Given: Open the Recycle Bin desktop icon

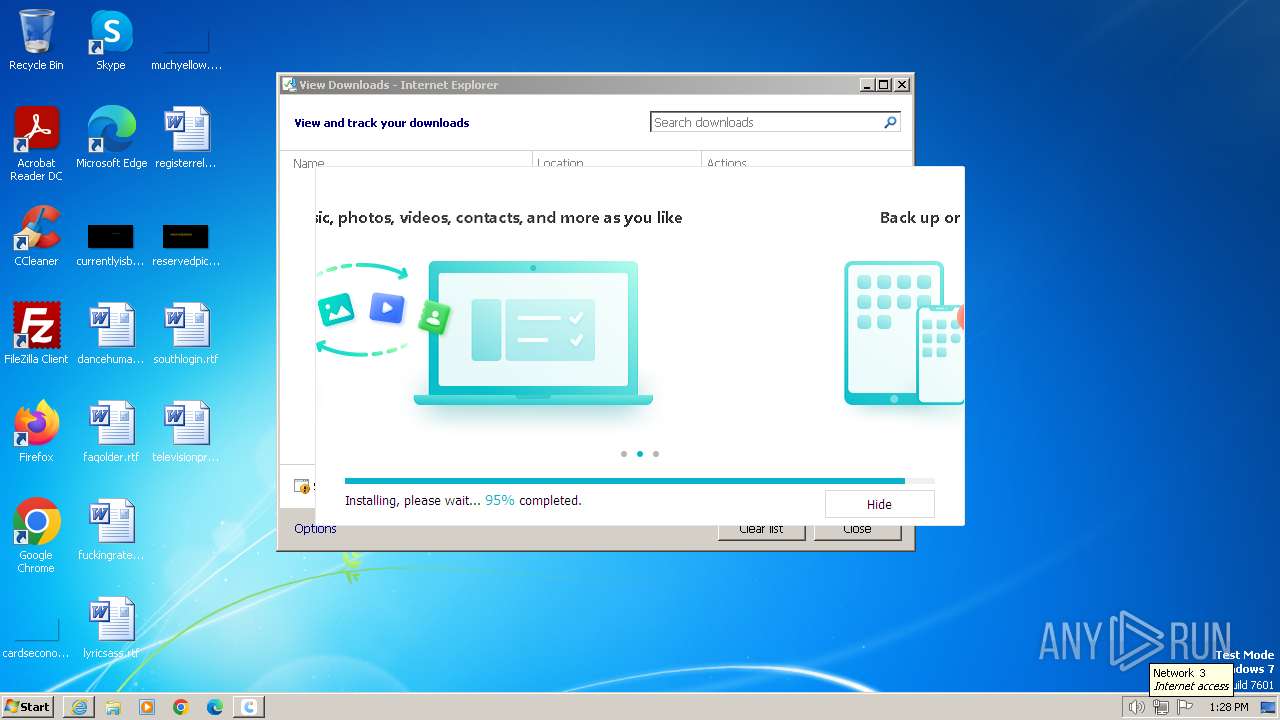Looking at the screenshot, I should [36, 40].
